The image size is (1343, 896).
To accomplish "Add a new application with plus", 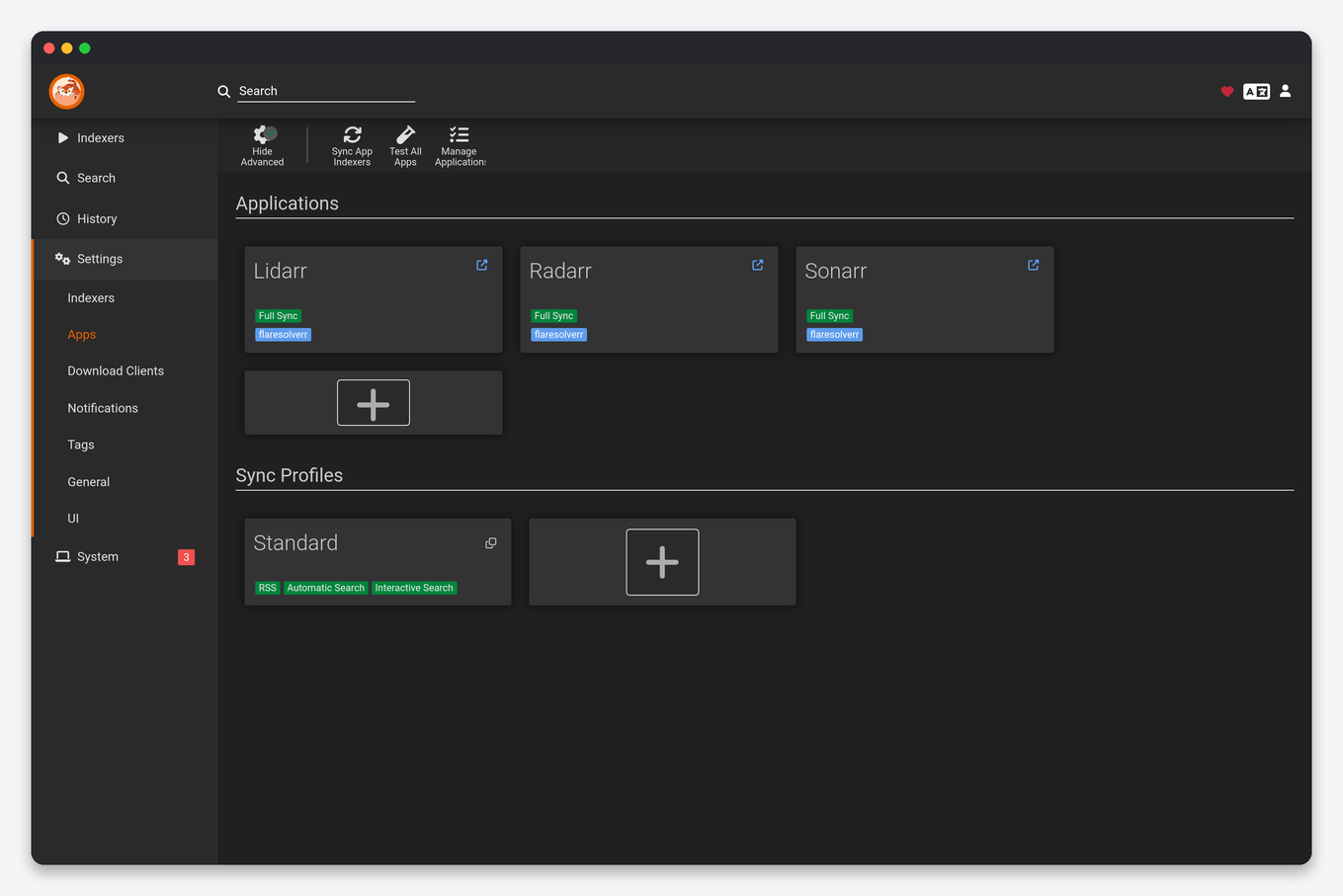I will click(374, 403).
